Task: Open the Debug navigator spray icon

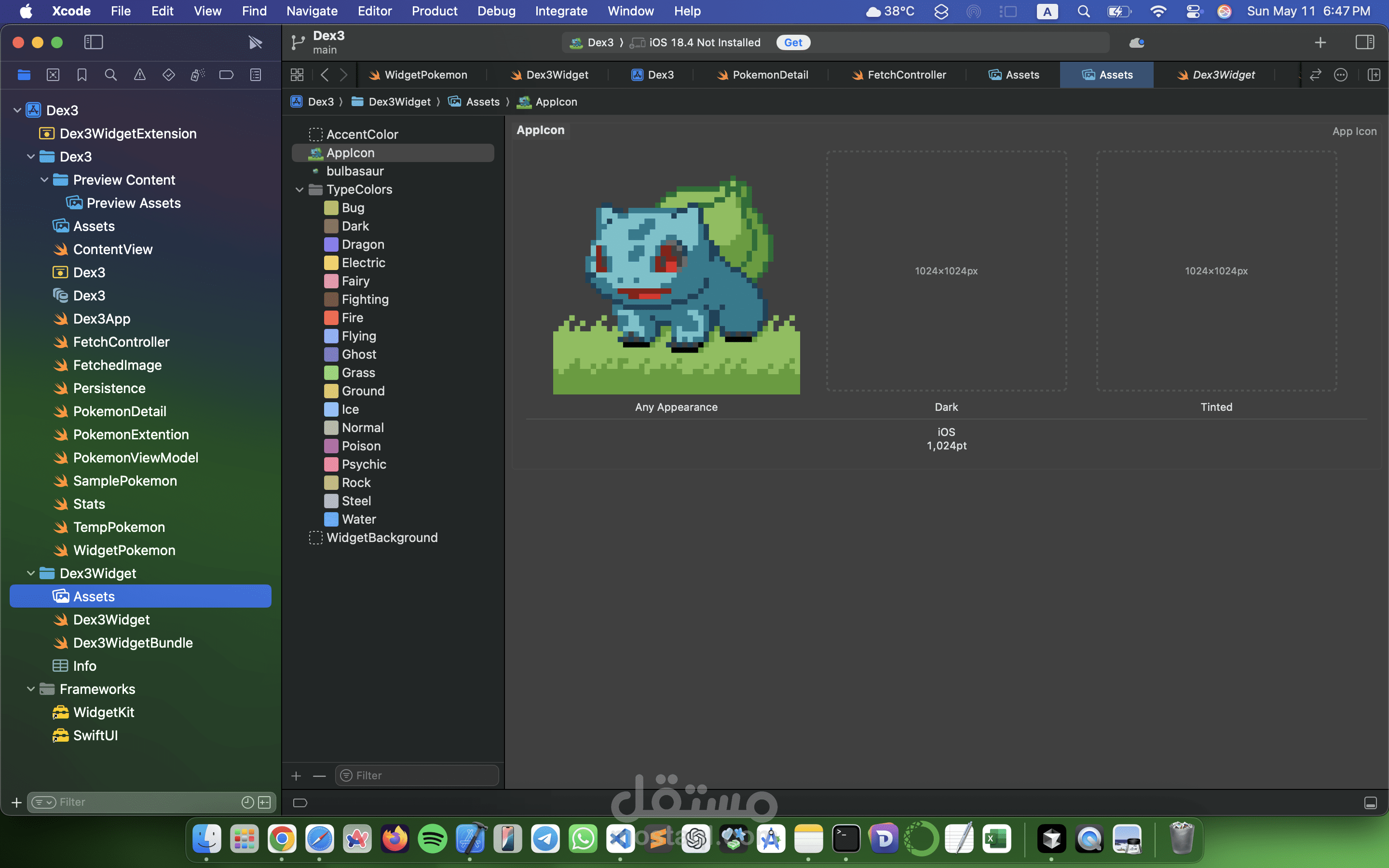Action: [x=197, y=75]
